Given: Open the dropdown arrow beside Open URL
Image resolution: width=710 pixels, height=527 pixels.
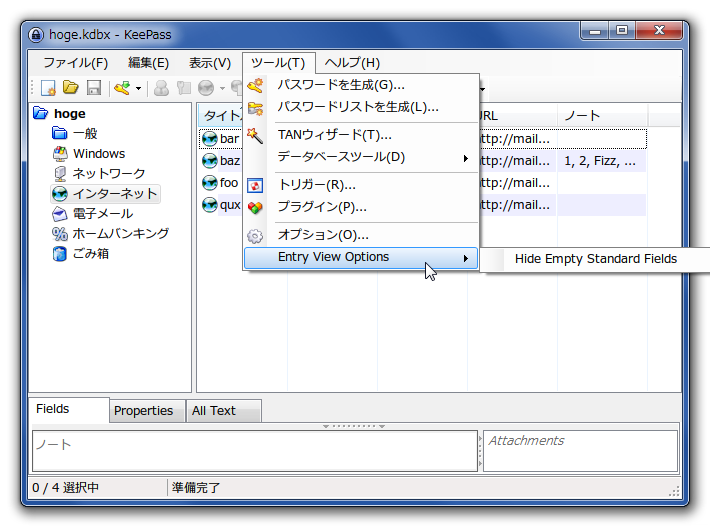Looking at the screenshot, I should (222, 88).
